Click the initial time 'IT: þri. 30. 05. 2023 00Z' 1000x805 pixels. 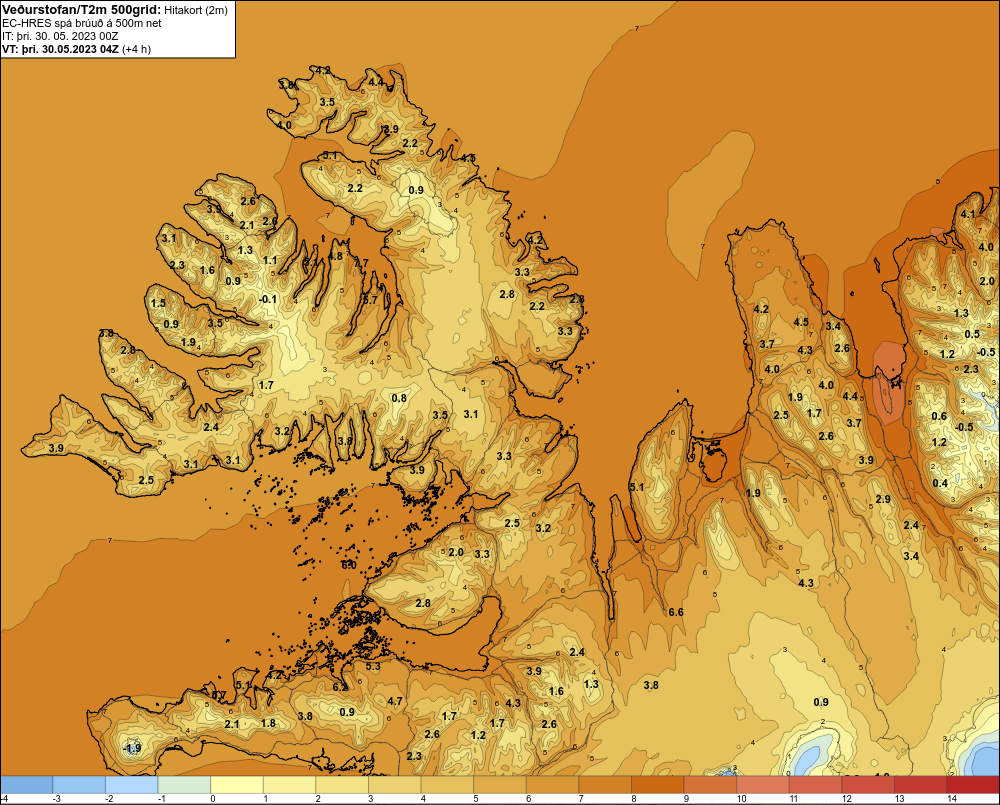pos(61,36)
